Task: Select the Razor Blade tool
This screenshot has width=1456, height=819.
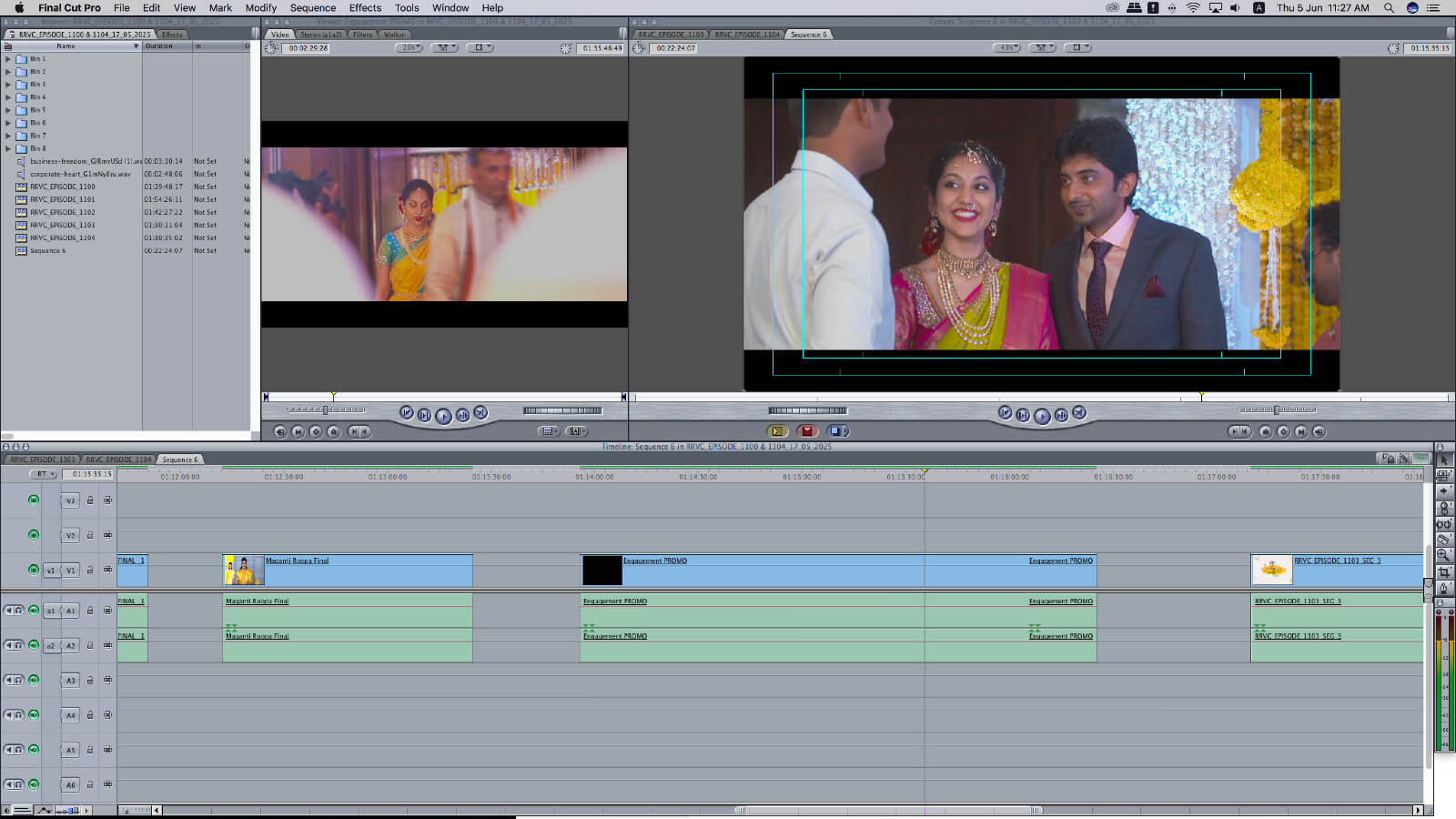Action: point(1444,540)
